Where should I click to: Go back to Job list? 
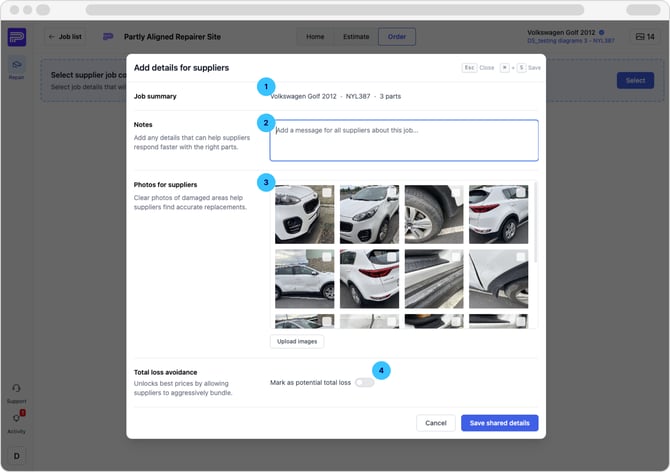click(65, 37)
